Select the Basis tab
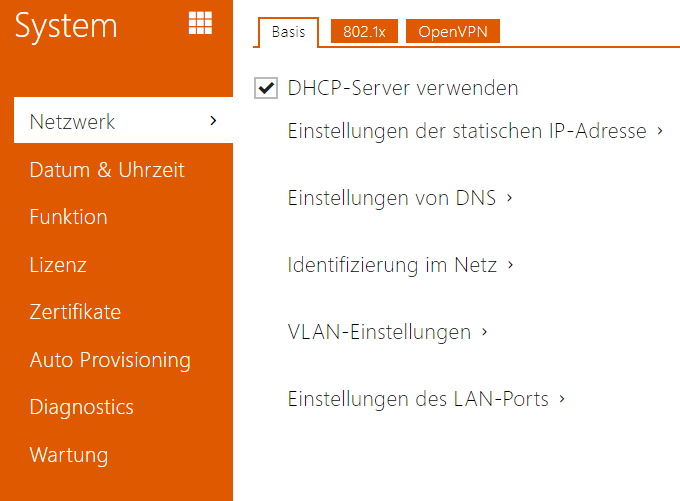This screenshot has width=680, height=501. tap(289, 32)
